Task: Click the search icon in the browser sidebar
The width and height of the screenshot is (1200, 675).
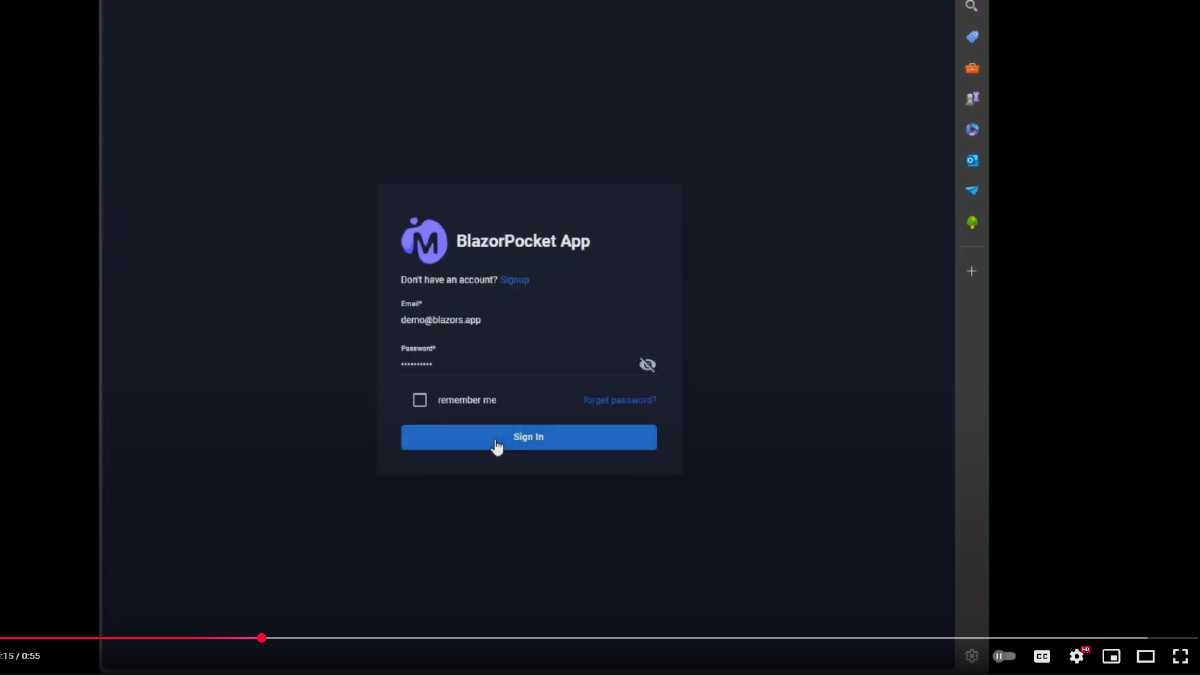Action: (x=971, y=6)
